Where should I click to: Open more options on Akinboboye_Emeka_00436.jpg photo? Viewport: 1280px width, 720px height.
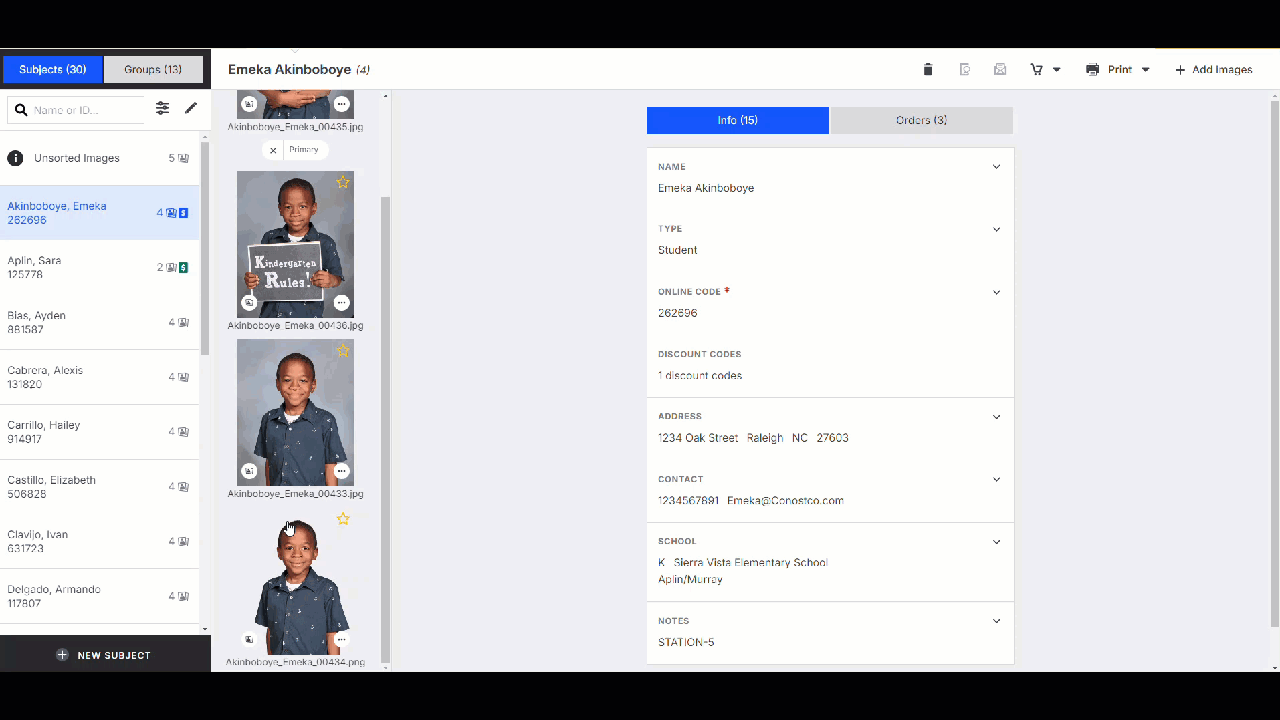click(x=341, y=303)
